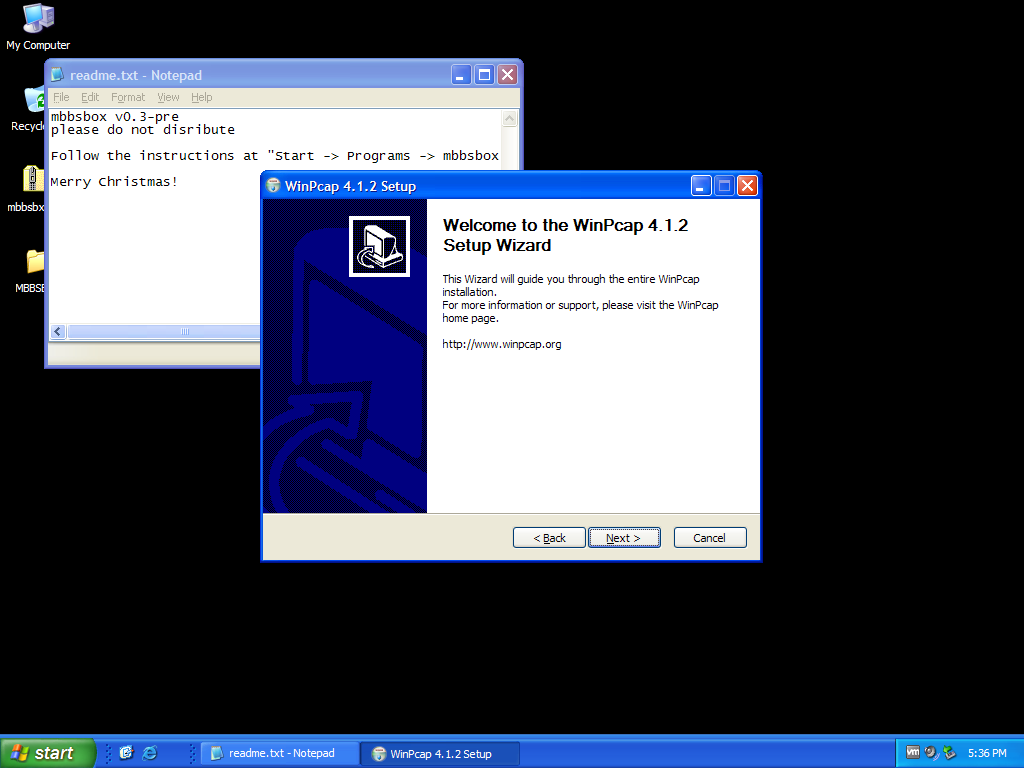Image resolution: width=1024 pixels, height=768 pixels.
Task: Click the WinPcap Setup title bar icon
Action: click(273, 186)
